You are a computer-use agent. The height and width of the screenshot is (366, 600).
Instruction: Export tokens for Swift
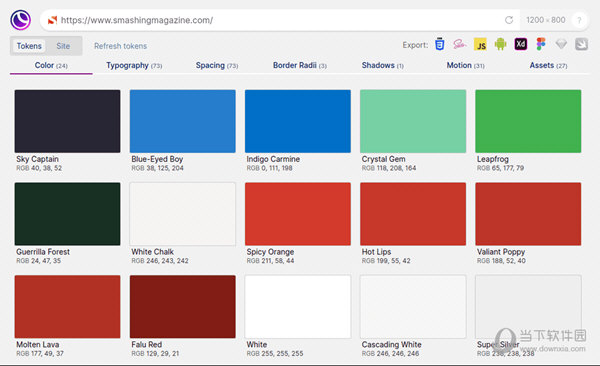pyautogui.click(x=581, y=44)
